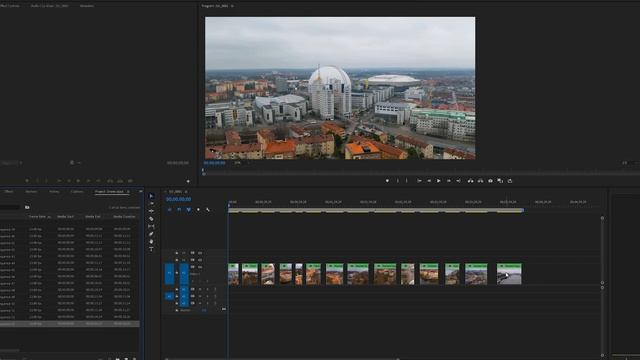Click the Extract button in Program monitor

point(480,181)
